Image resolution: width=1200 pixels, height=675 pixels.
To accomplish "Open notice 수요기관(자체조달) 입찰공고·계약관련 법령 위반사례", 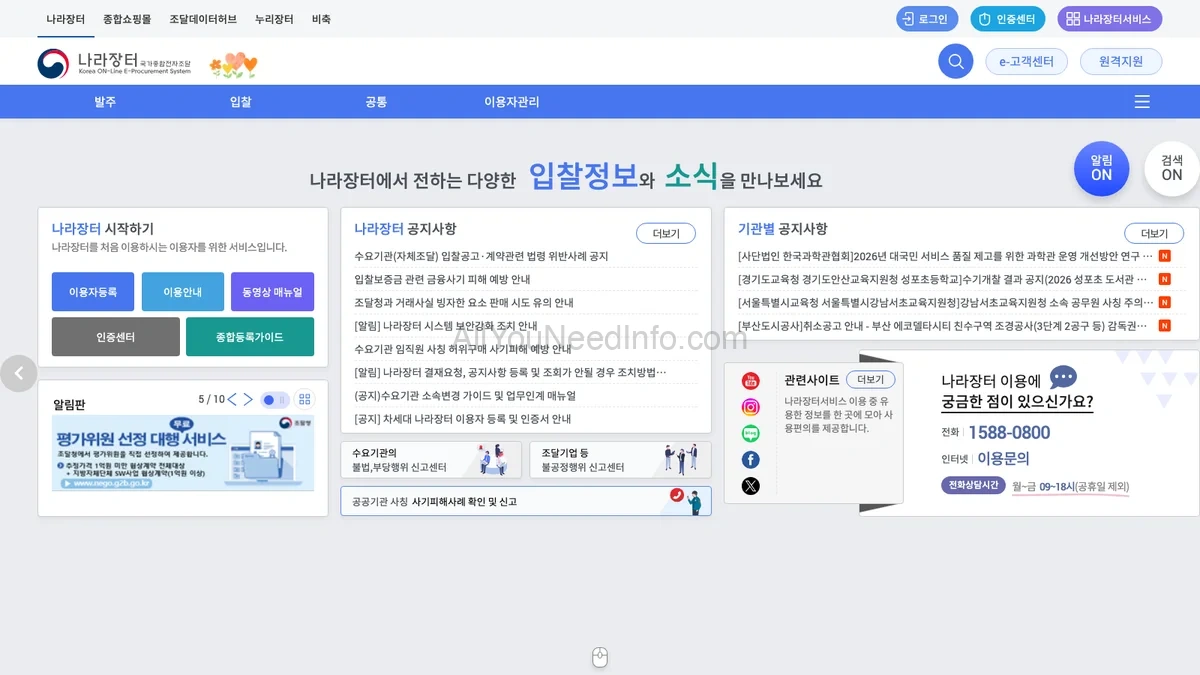I will pos(481,256).
